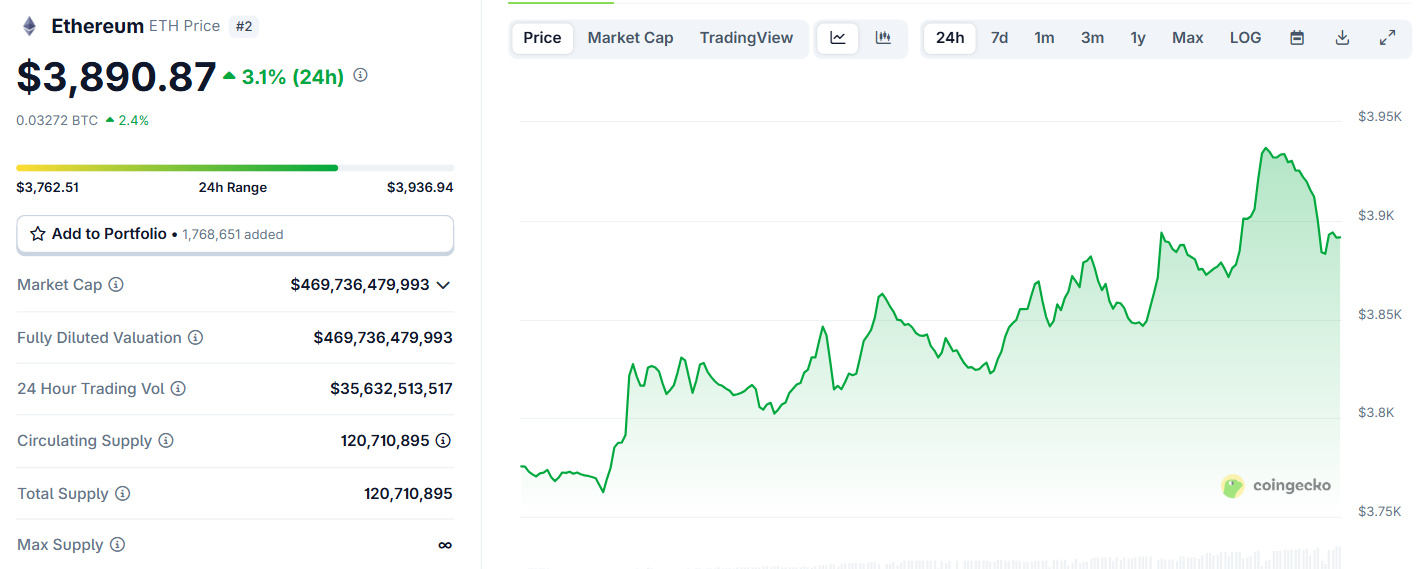
Task: Click the Total Supply info icon
Action: point(122,494)
